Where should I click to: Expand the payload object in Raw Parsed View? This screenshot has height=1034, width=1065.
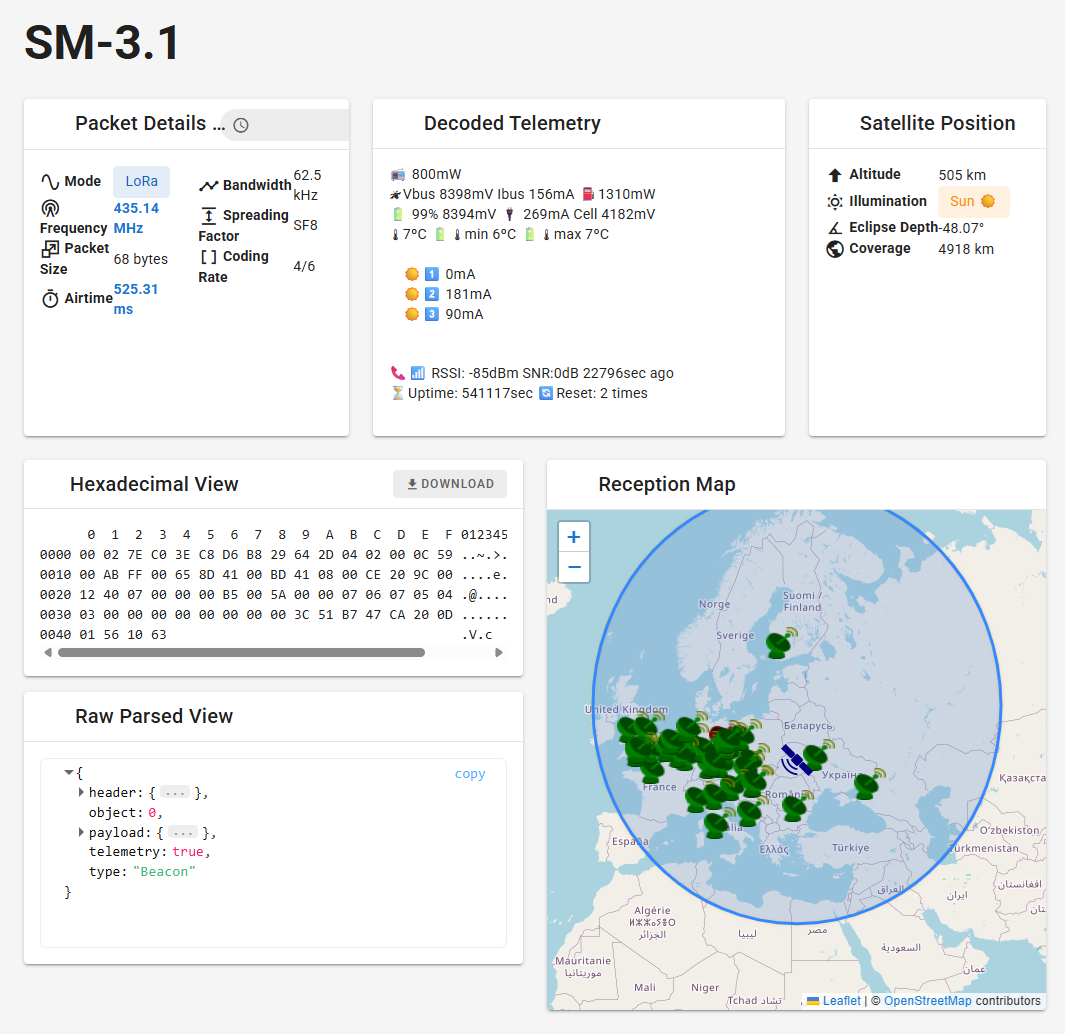click(81, 832)
